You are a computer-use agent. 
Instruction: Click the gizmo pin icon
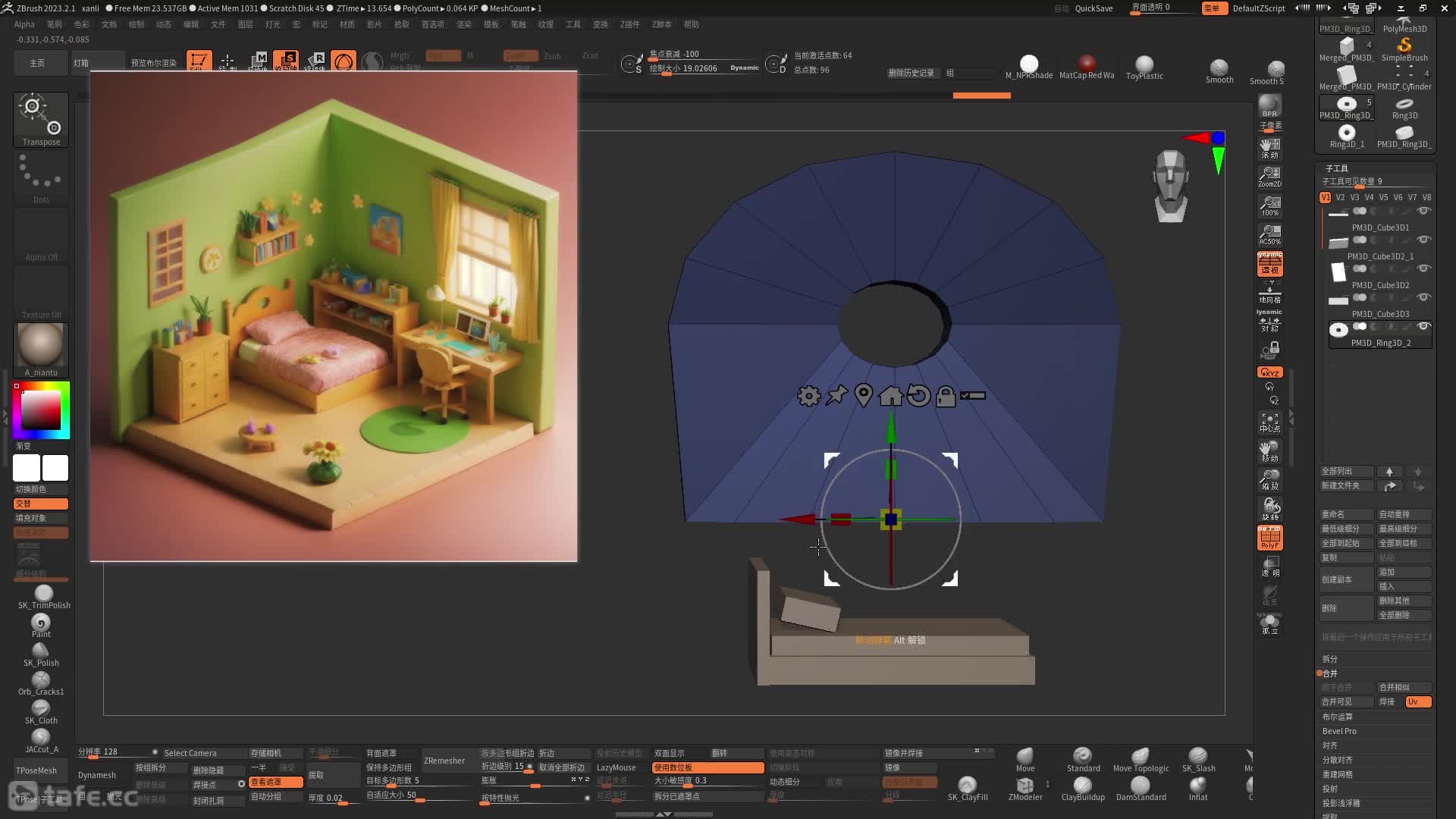tap(836, 395)
